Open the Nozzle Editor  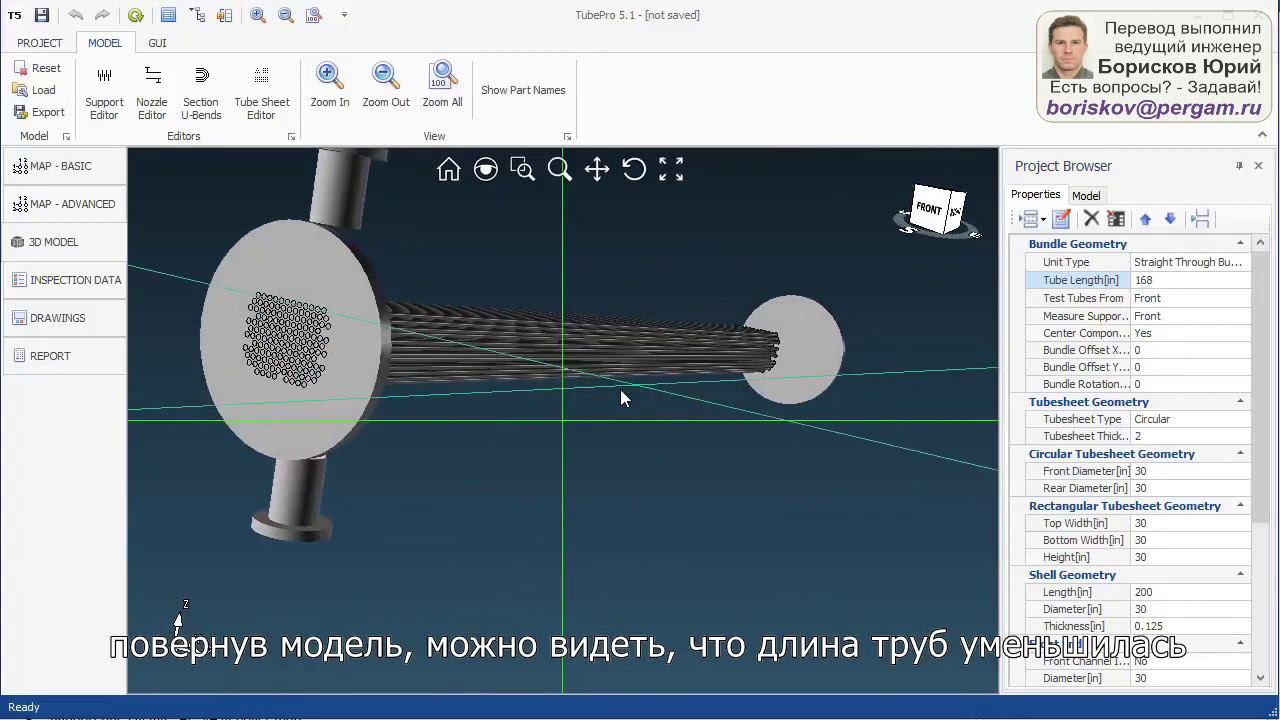(x=152, y=93)
